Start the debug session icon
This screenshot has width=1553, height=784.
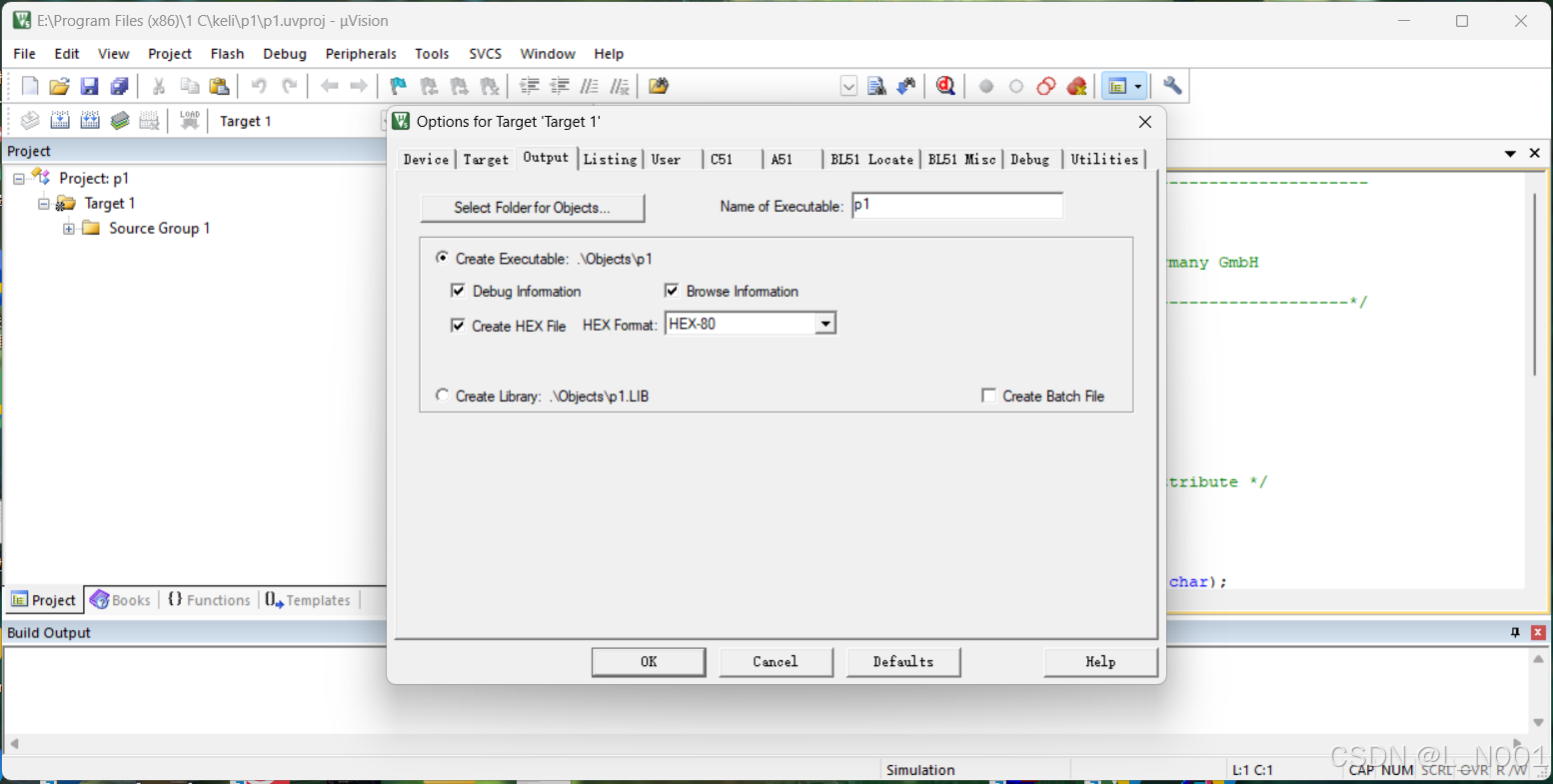tap(945, 86)
